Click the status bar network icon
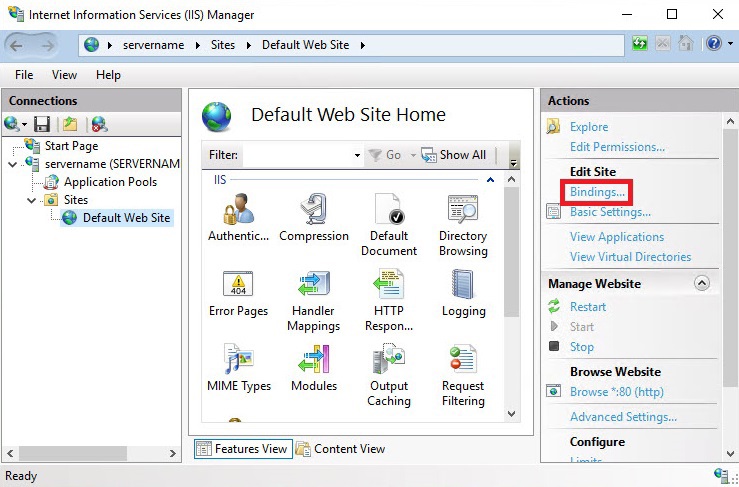Image resolution: width=739 pixels, height=487 pixels. point(721,475)
